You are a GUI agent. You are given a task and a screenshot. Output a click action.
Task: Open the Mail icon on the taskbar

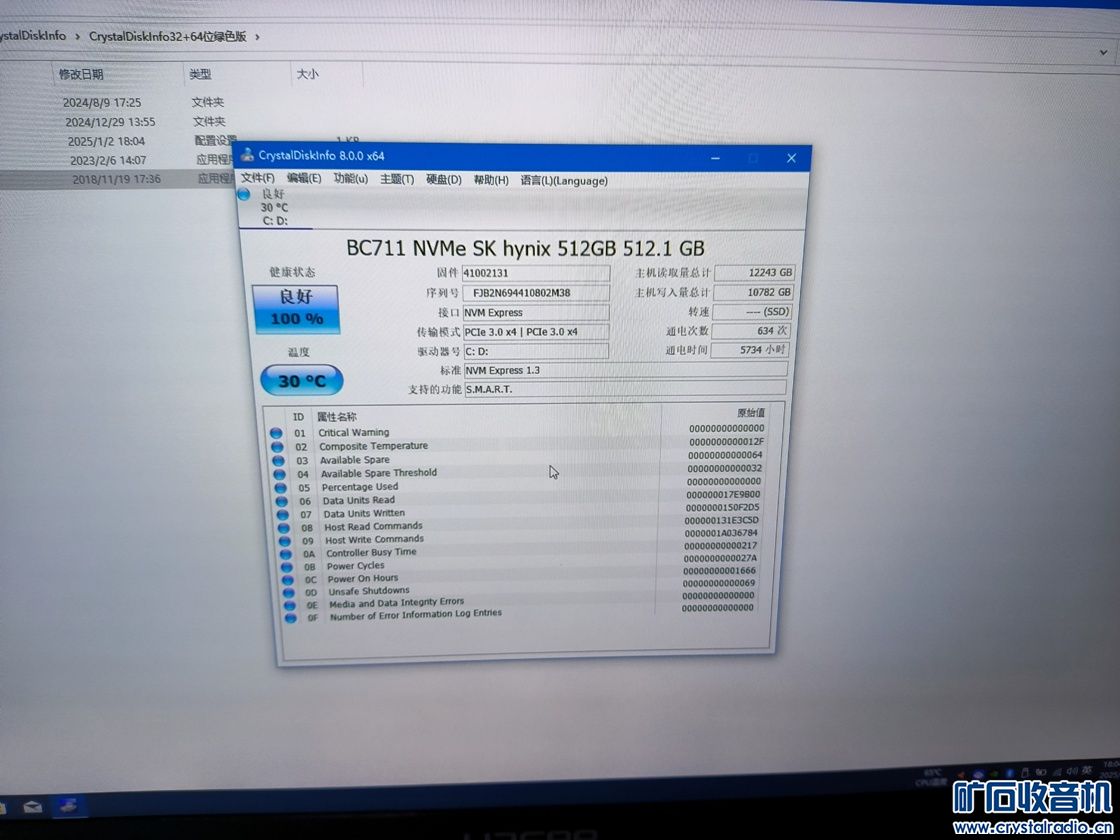point(32,808)
